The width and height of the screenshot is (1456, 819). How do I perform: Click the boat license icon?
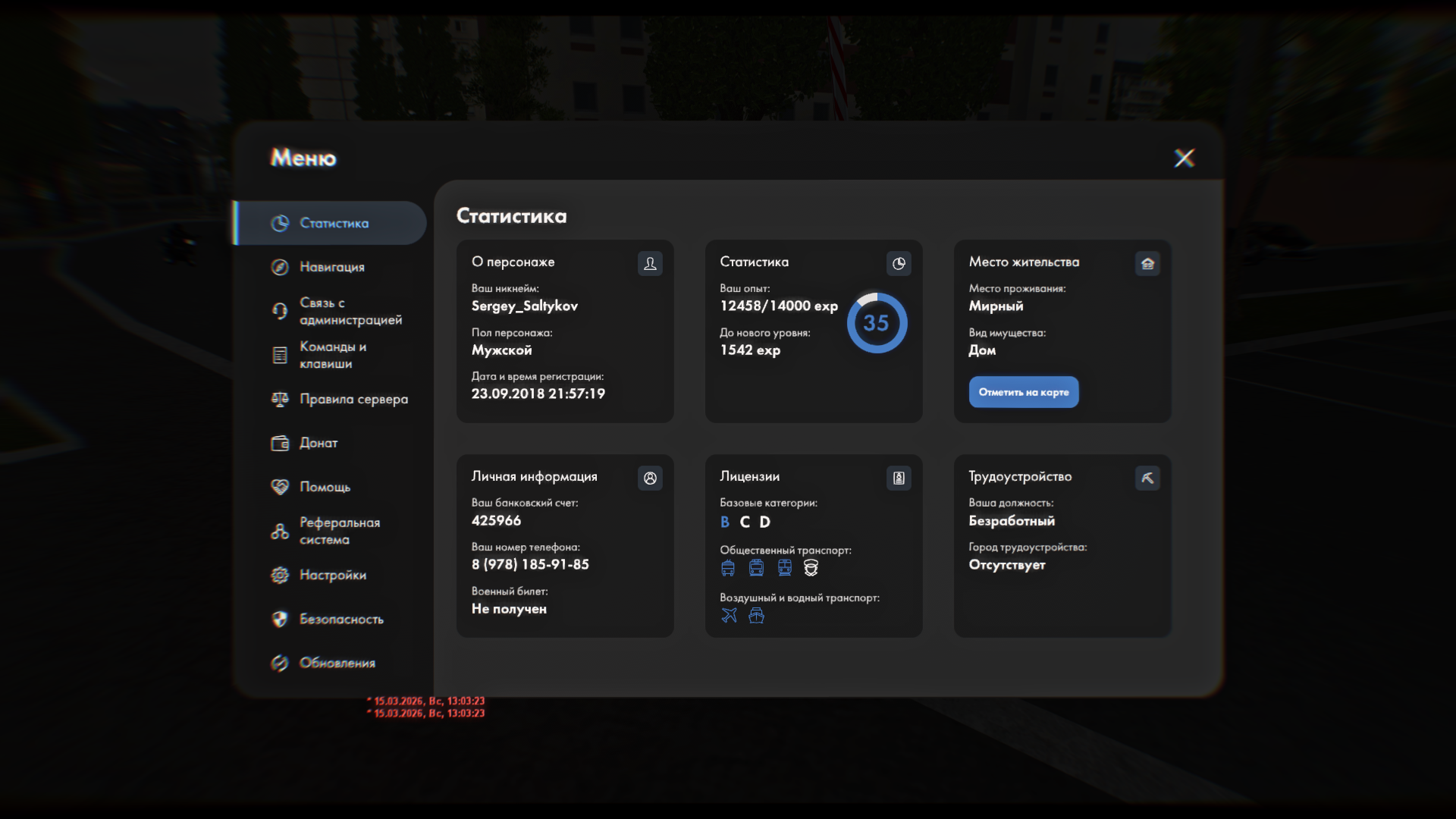756,615
